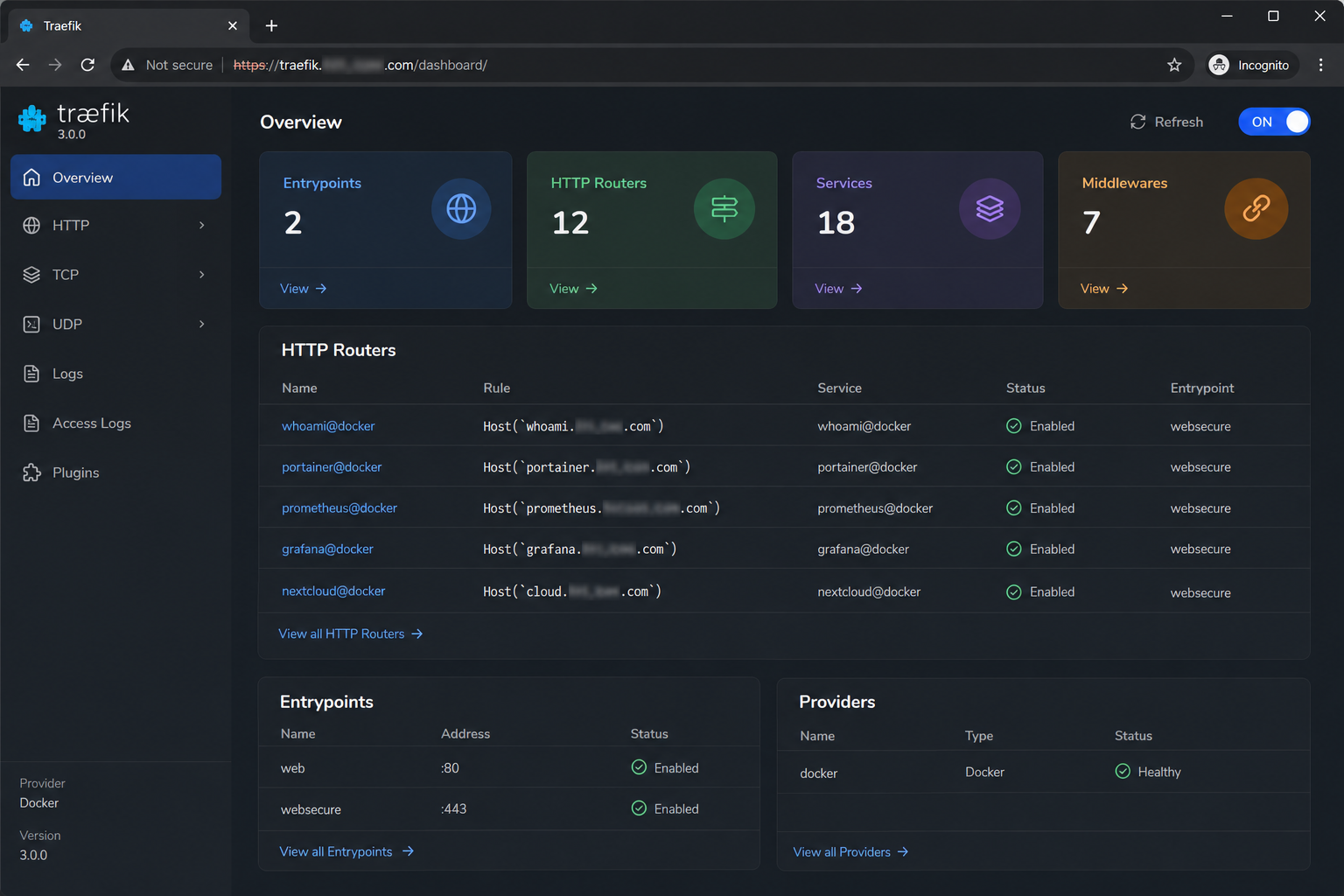1344x896 pixels.
Task: Click the :443 address for websecure
Action: pyautogui.click(x=454, y=809)
